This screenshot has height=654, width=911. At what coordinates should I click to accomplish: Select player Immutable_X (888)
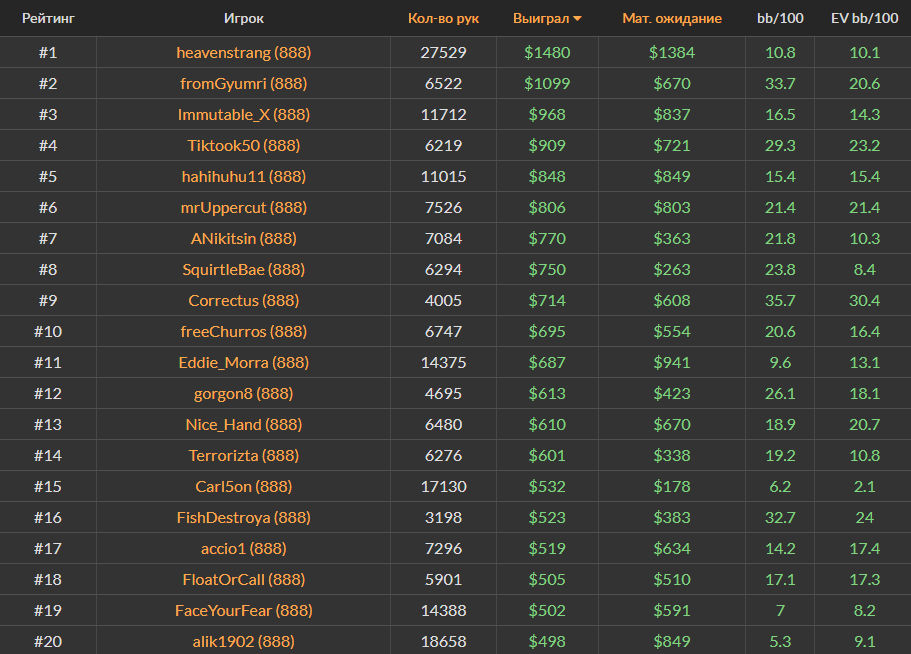coord(244,114)
